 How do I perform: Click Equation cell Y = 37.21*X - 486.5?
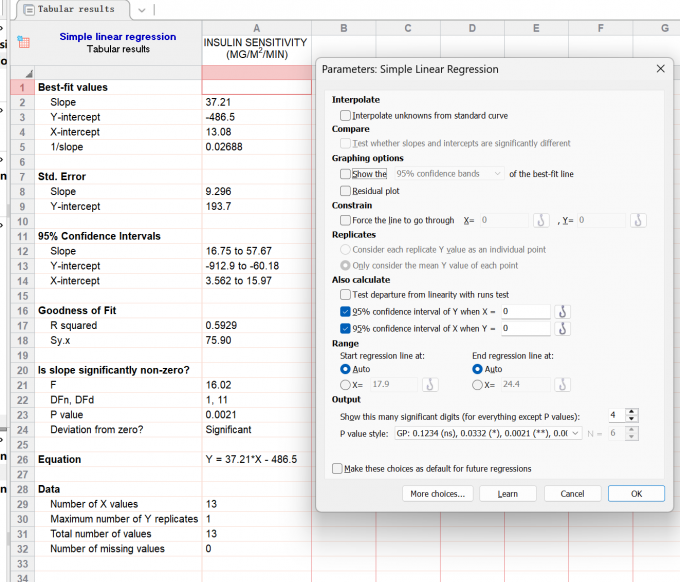pyautogui.click(x=256, y=459)
